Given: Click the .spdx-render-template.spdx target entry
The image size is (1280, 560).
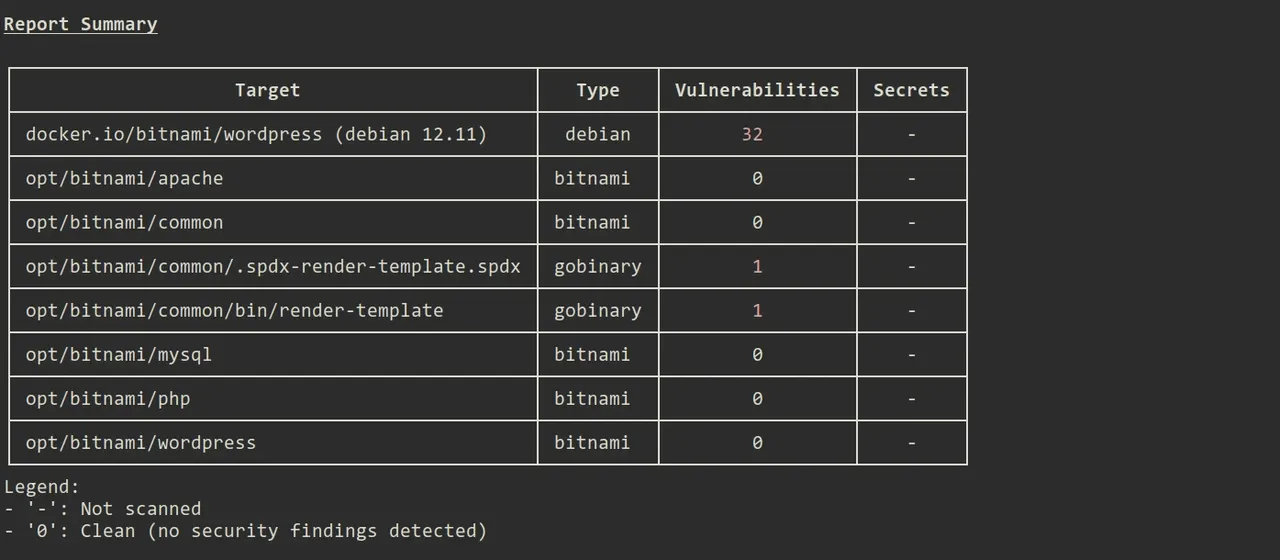Looking at the screenshot, I should pyautogui.click(x=272, y=266).
